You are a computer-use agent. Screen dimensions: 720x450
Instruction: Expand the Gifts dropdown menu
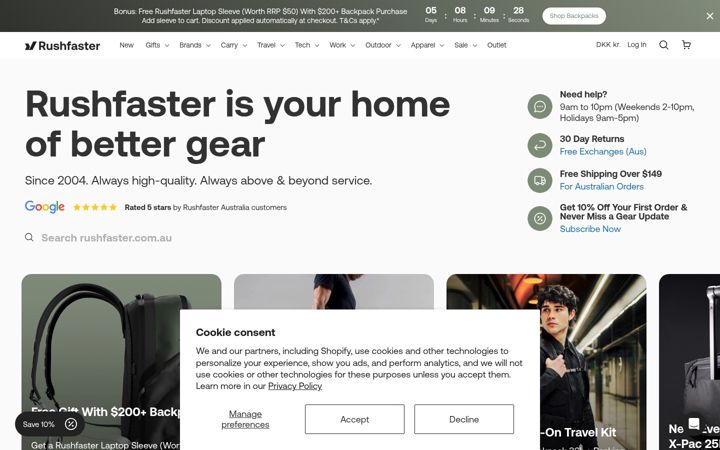click(157, 45)
